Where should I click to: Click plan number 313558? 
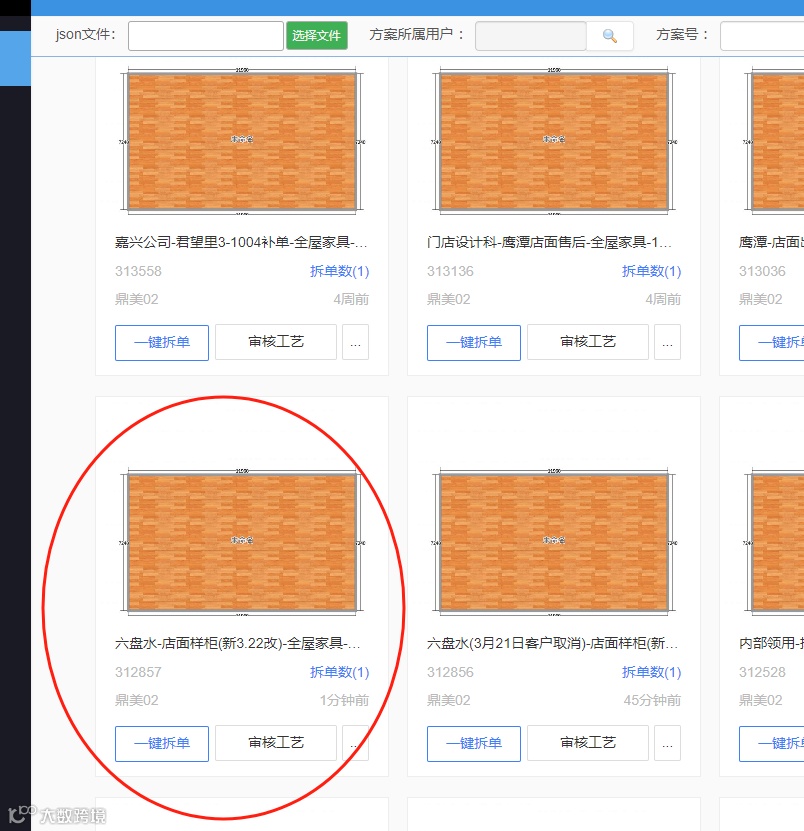coord(138,271)
